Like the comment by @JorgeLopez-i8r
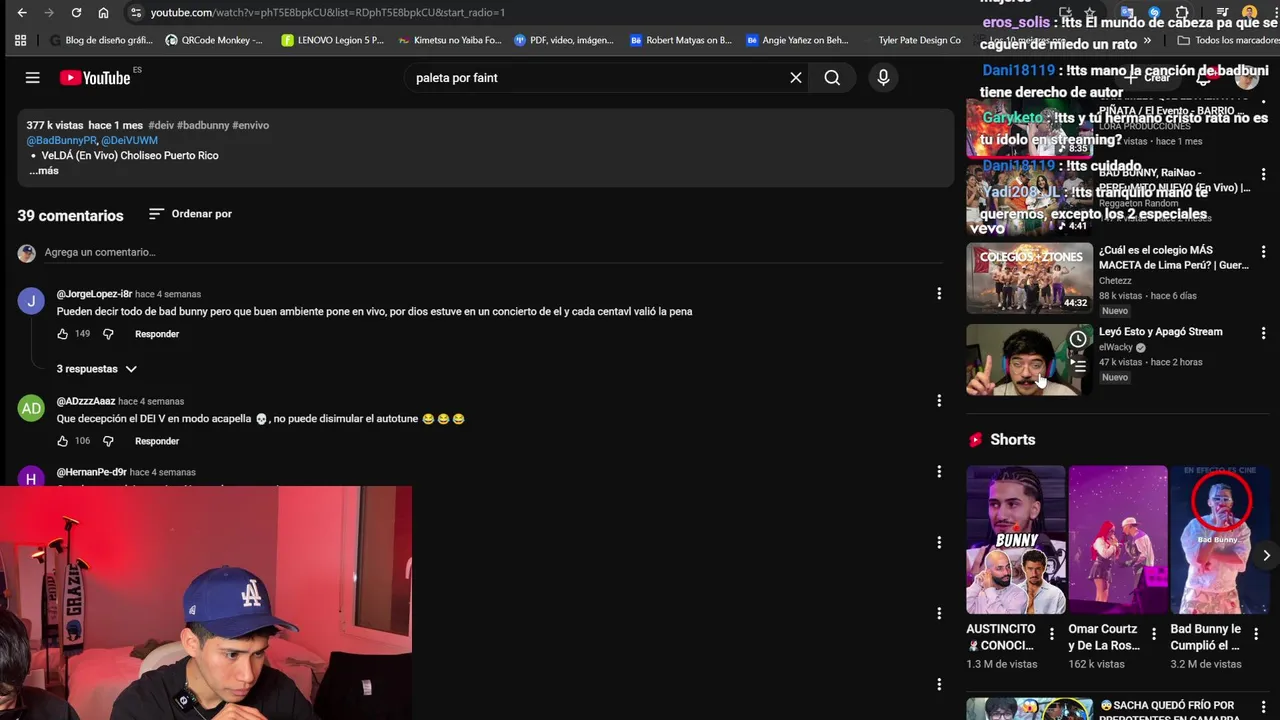The height and width of the screenshot is (720, 1280). (63, 334)
